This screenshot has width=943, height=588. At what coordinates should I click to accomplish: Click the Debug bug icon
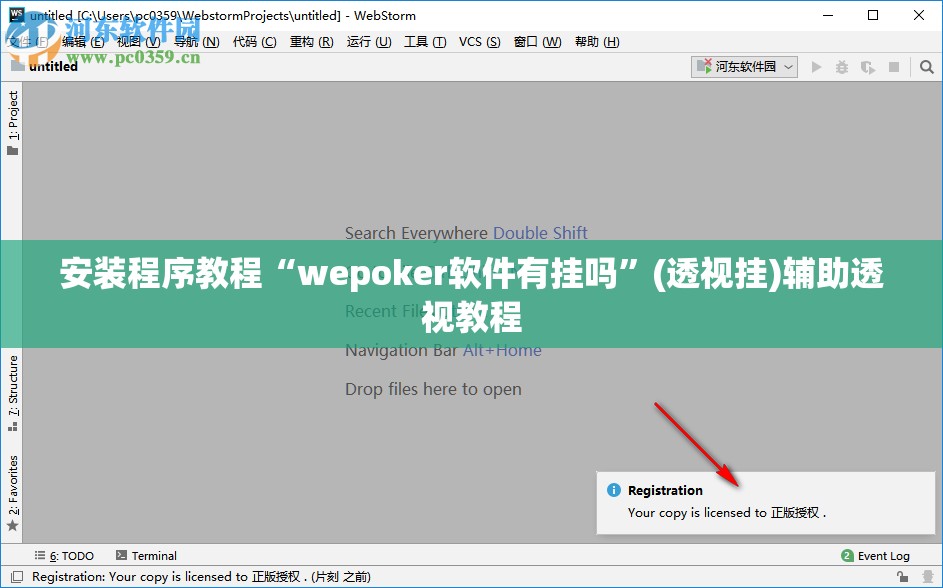point(842,67)
